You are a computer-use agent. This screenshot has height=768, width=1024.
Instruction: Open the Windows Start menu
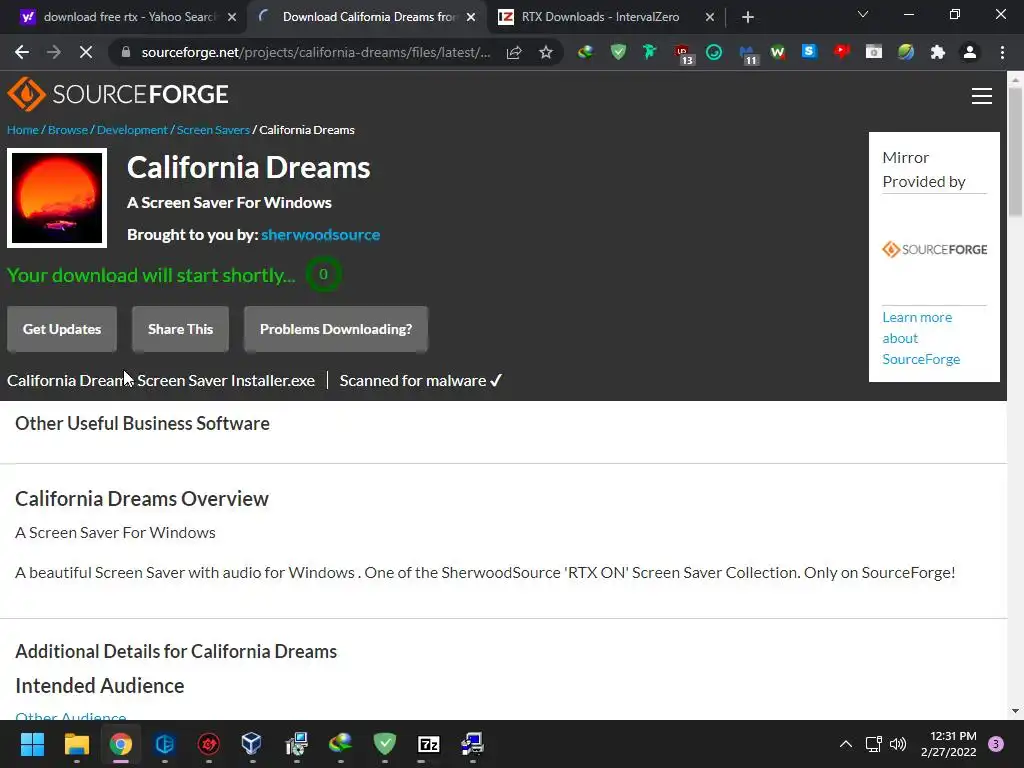click(32, 744)
